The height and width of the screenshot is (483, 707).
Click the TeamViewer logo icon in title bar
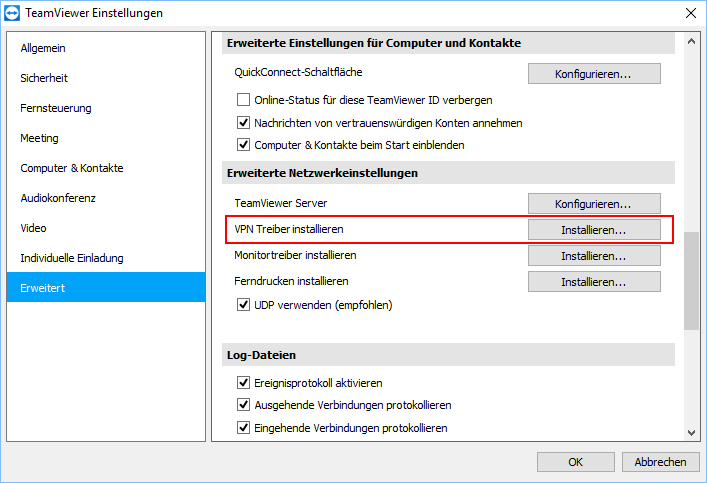(x=12, y=13)
